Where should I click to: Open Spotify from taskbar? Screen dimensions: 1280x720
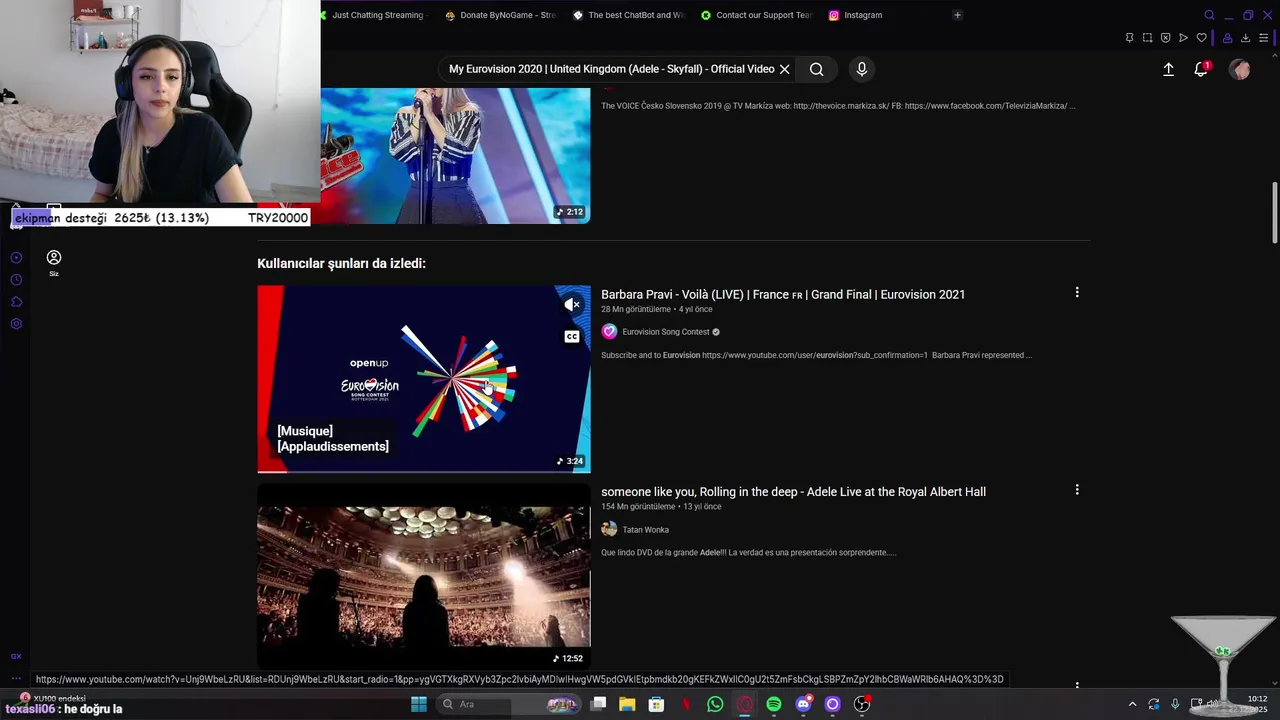pyautogui.click(x=774, y=704)
